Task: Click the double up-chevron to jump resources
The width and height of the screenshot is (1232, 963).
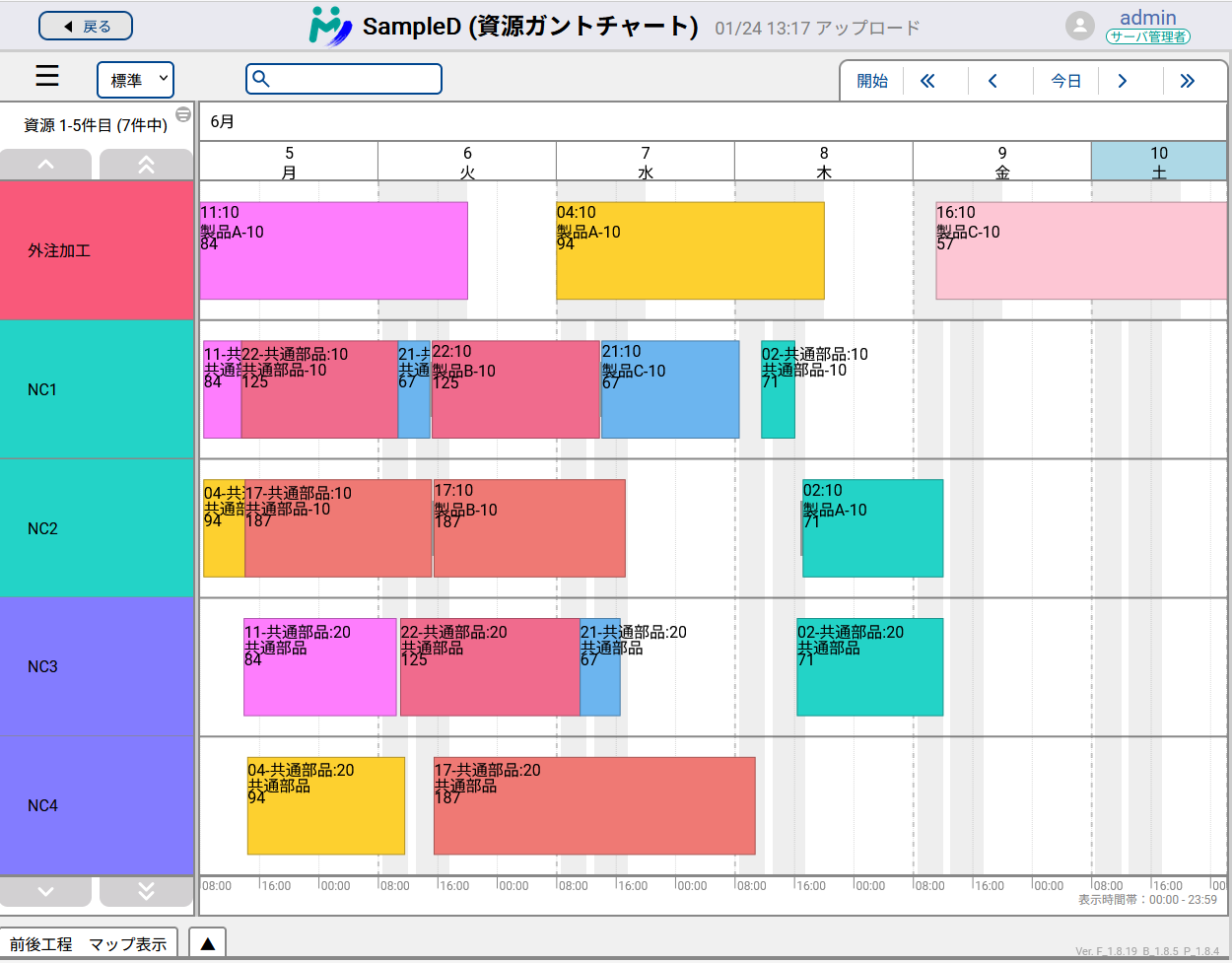Action: [145, 164]
